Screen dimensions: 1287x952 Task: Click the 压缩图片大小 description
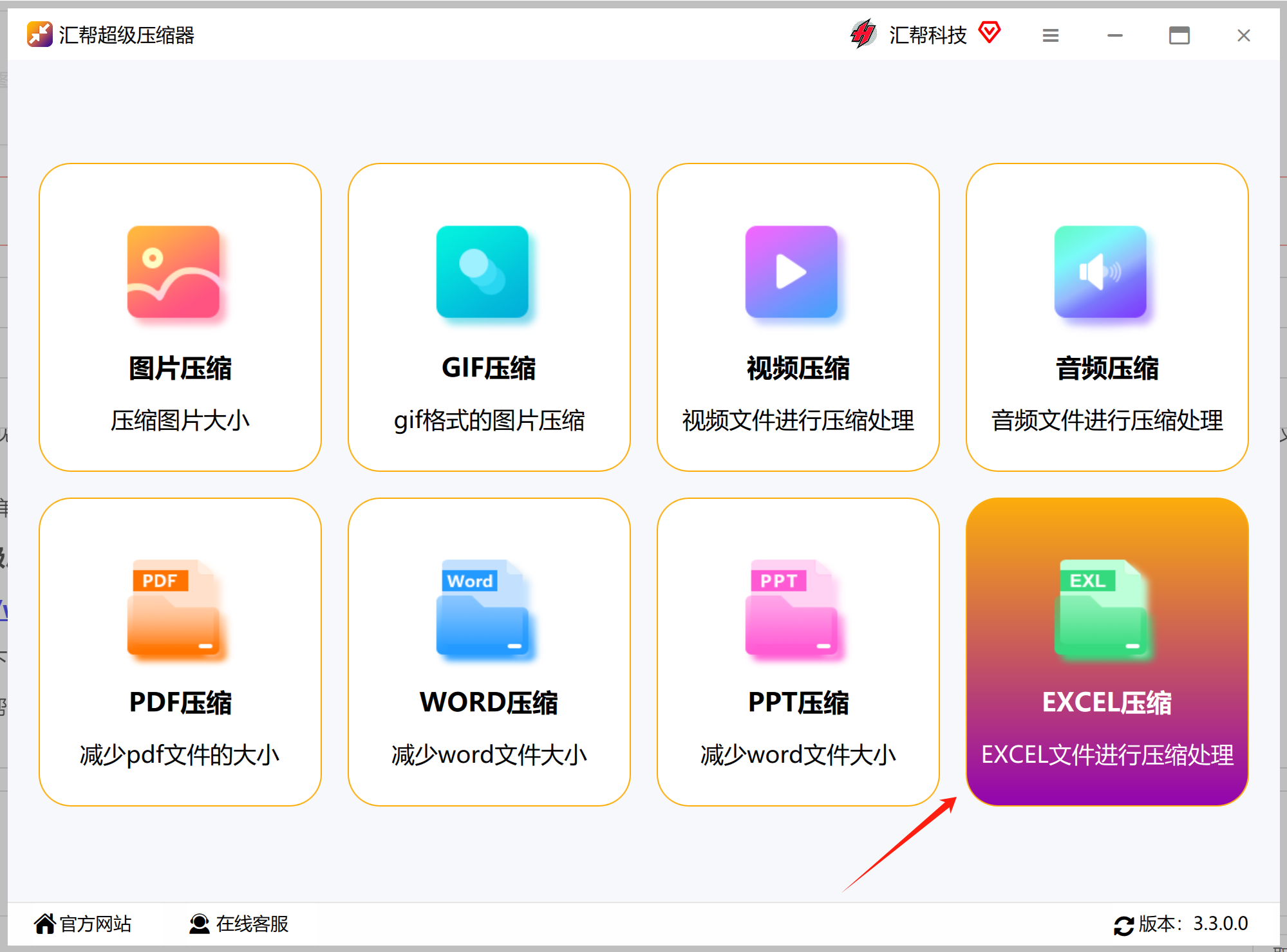click(x=180, y=420)
